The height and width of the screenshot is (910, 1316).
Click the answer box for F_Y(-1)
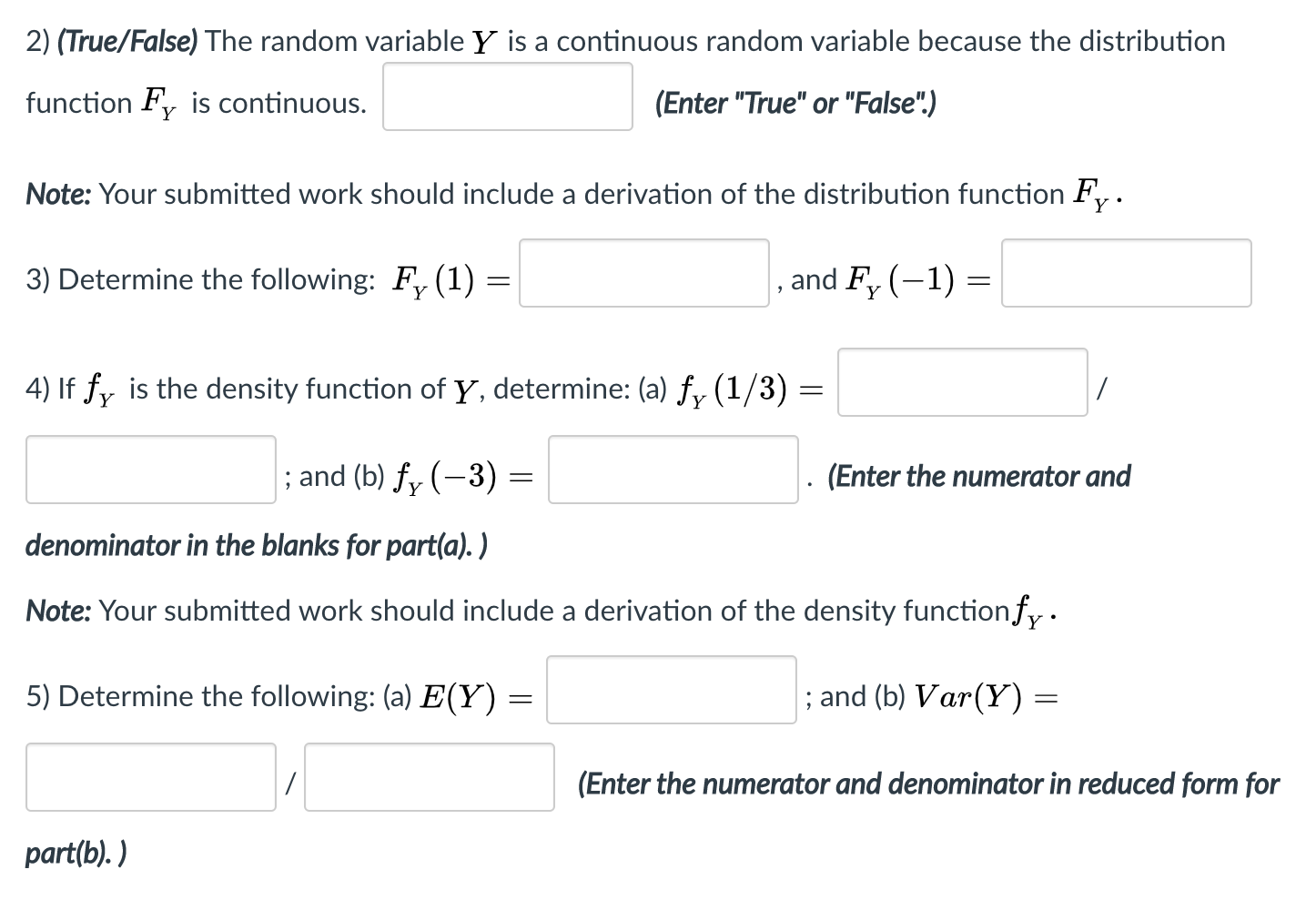[x=1126, y=274]
